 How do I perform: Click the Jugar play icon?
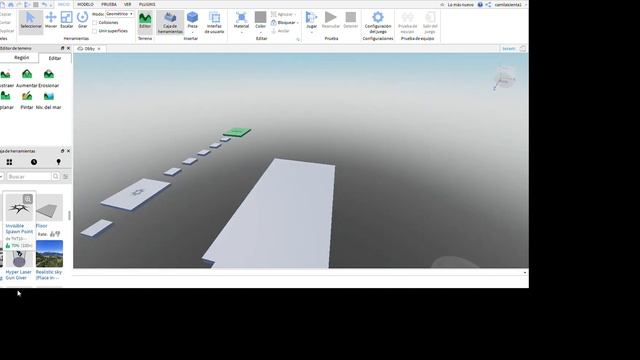[x=311, y=17]
